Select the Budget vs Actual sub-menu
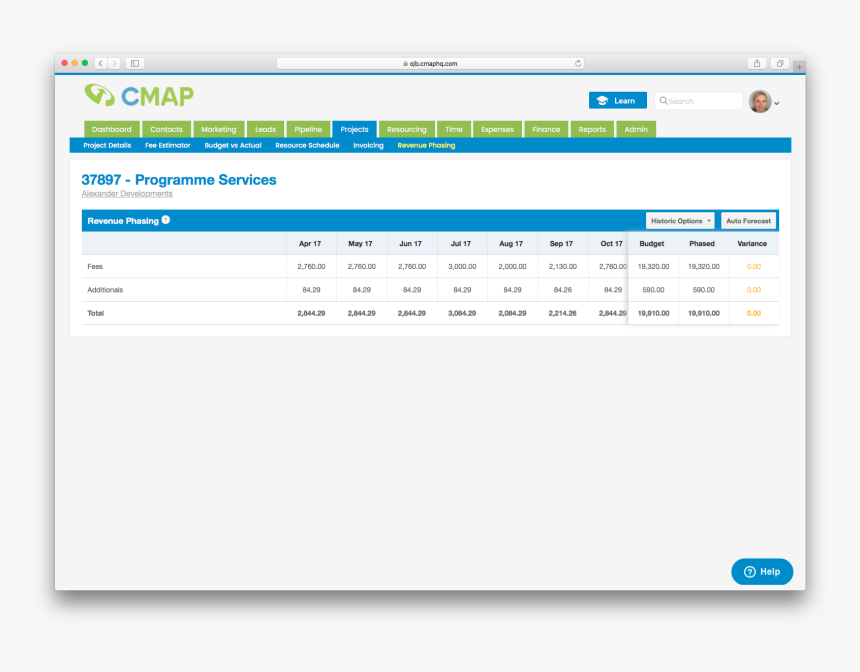Screen dimensions: 860x672 coord(233,145)
